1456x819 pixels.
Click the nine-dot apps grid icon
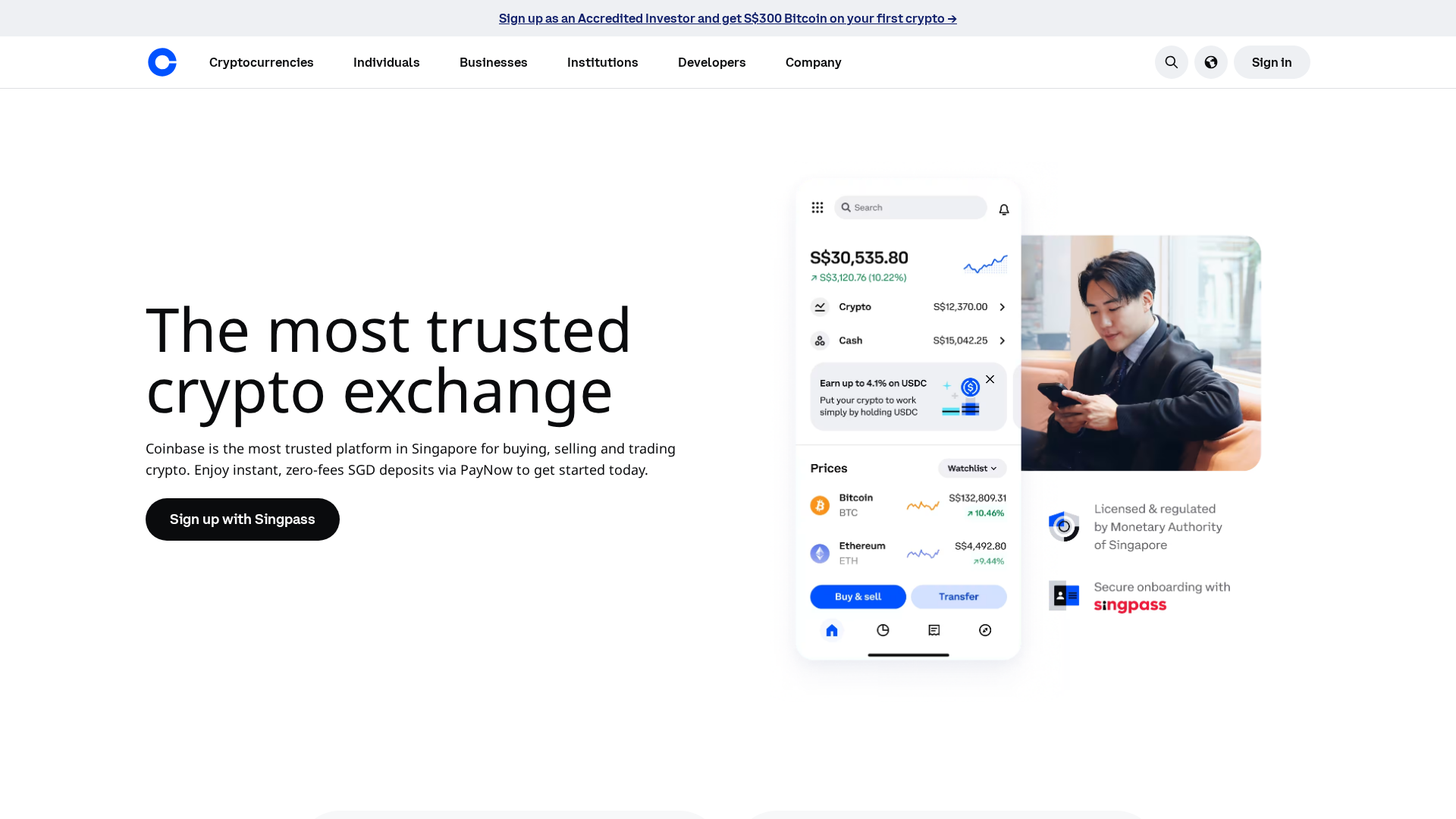tap(817, 208)
